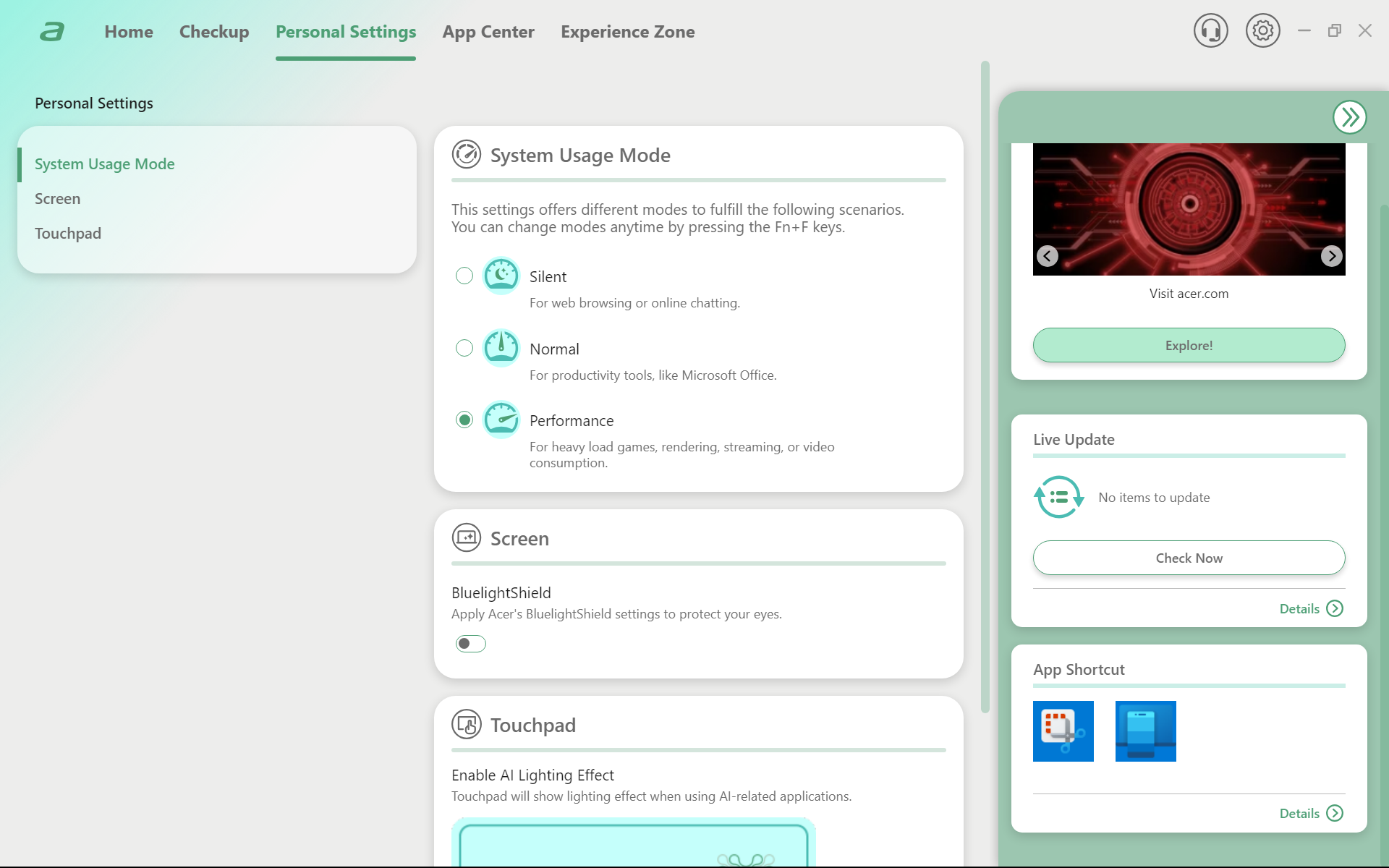Launch the snipping tool app shortcut

pos(1063,731)
